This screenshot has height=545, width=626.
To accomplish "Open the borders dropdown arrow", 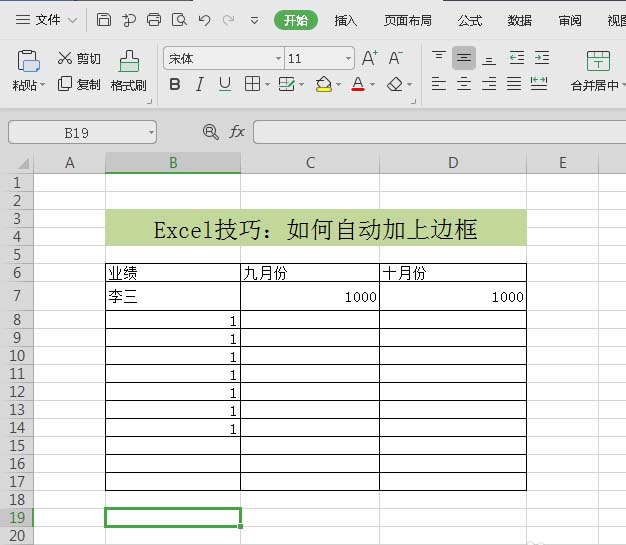I will click(x=267, y=84).
